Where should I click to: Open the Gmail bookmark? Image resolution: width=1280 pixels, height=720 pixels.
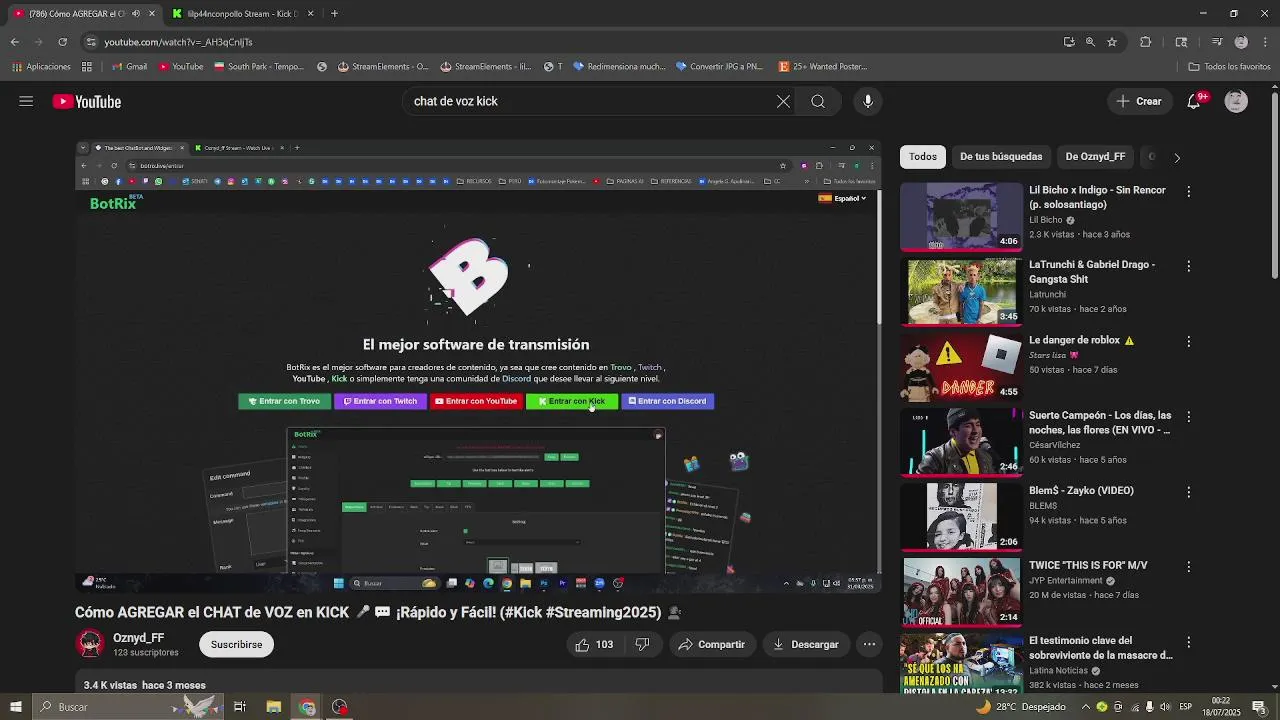point(129,67)
